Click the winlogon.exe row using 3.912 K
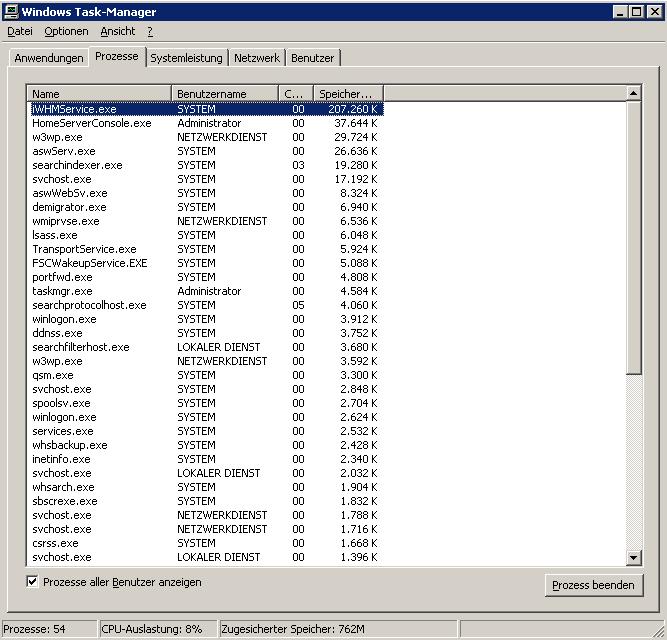Viewport: 667px width, 640px height. [205, 319]
